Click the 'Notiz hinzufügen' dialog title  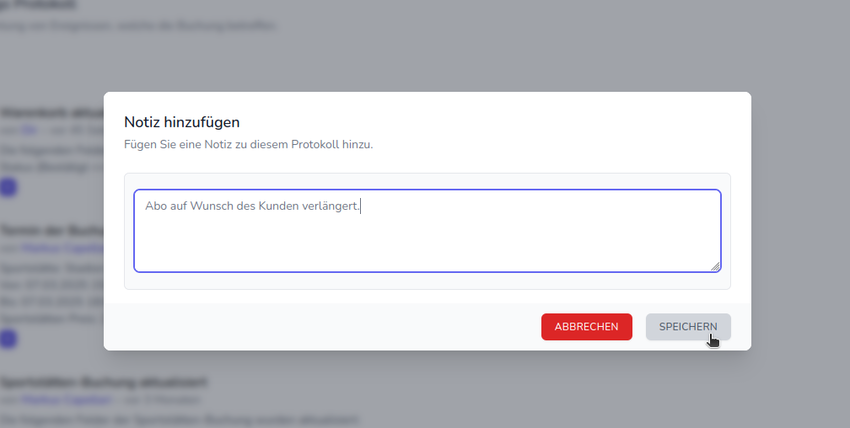coord(182,122)
